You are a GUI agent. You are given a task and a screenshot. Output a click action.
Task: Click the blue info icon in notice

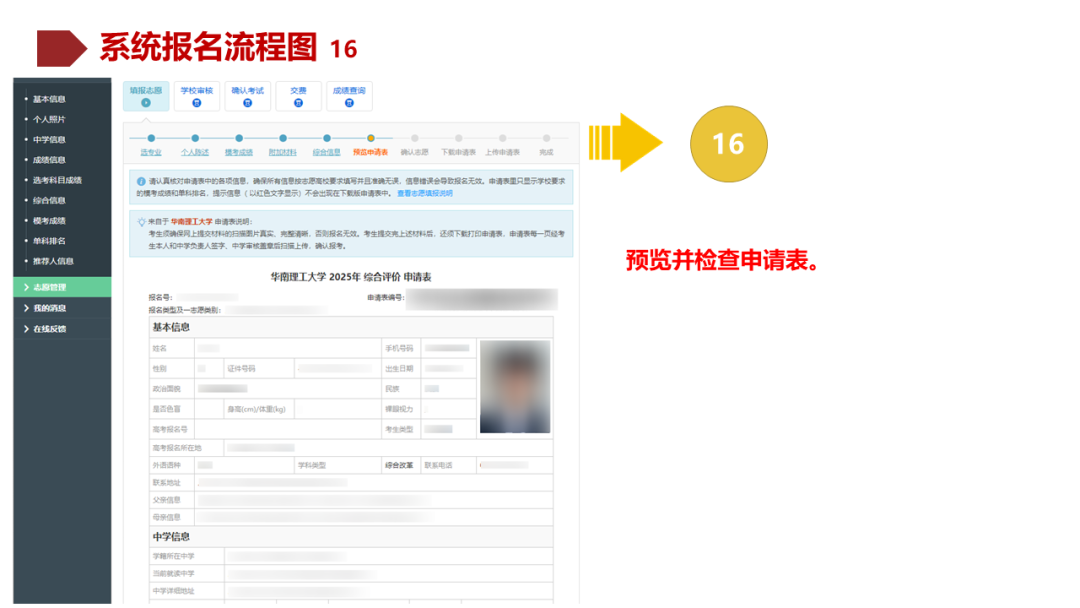[141, 182]
